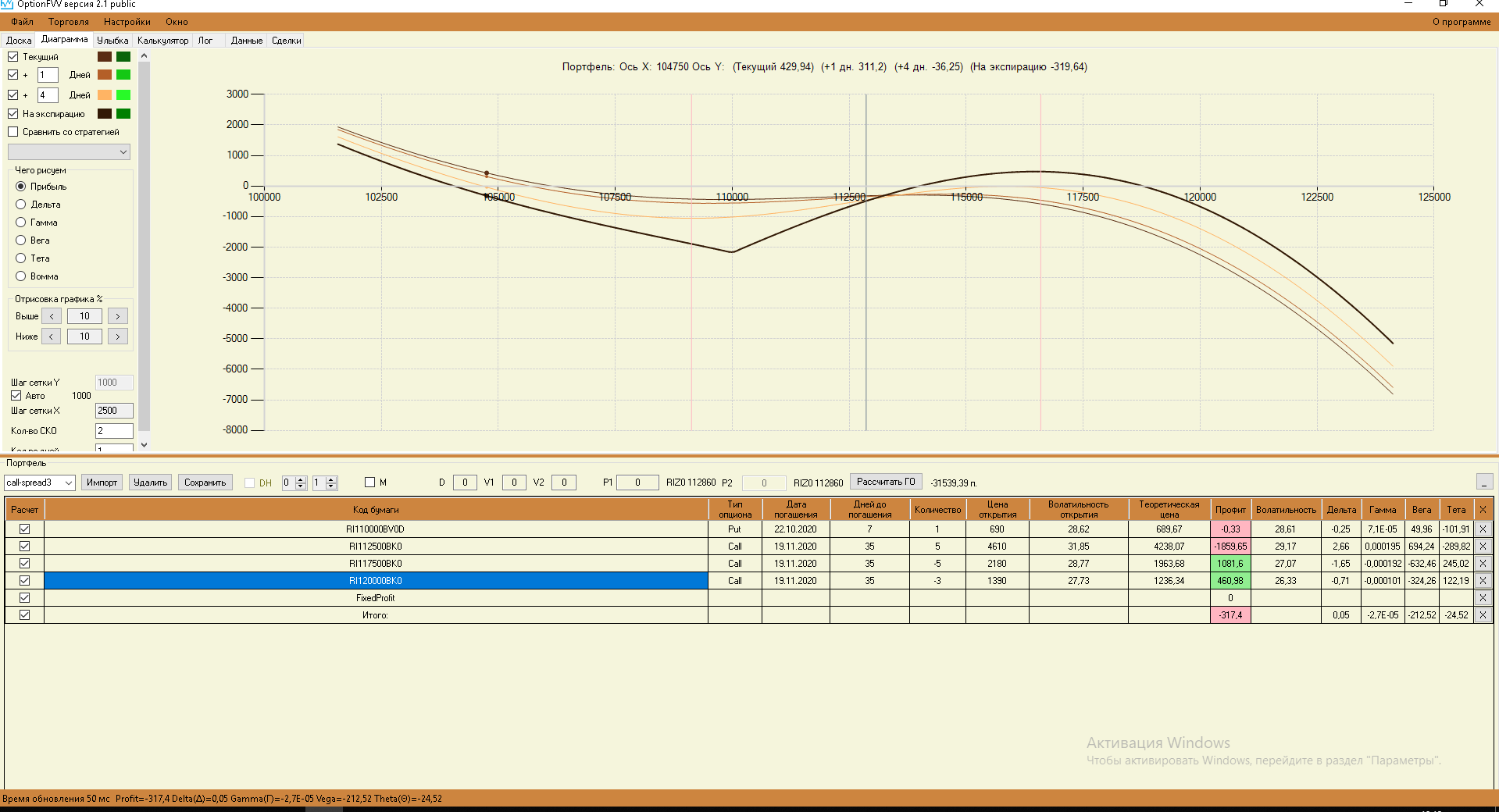The height and width of the screenshot is (812, 1499).
Task: Click the Импорт button
Action: [x=102, y=483]
